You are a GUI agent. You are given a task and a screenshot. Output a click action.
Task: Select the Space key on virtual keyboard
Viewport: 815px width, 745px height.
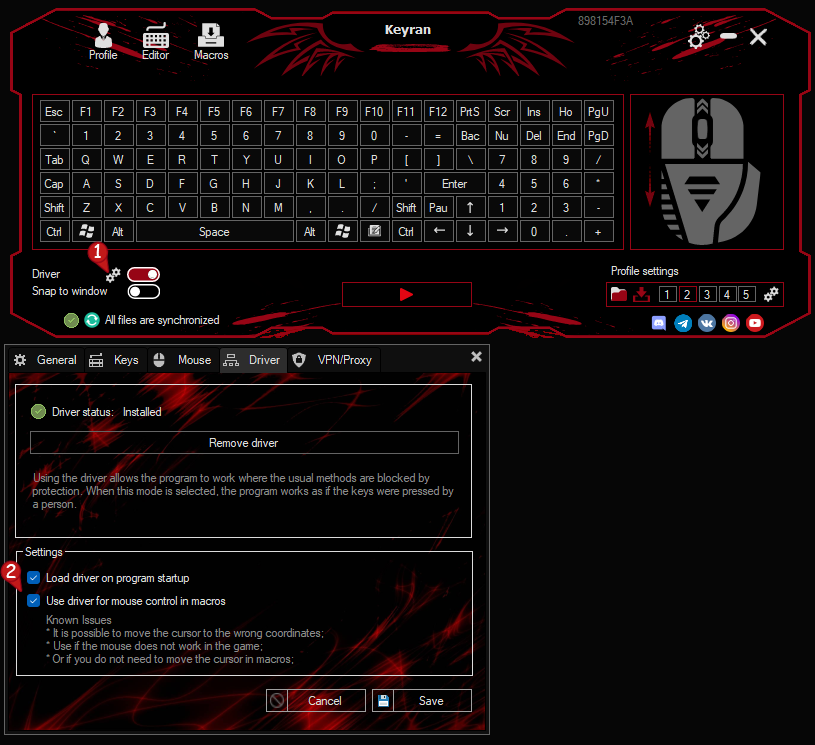point(214,232)
